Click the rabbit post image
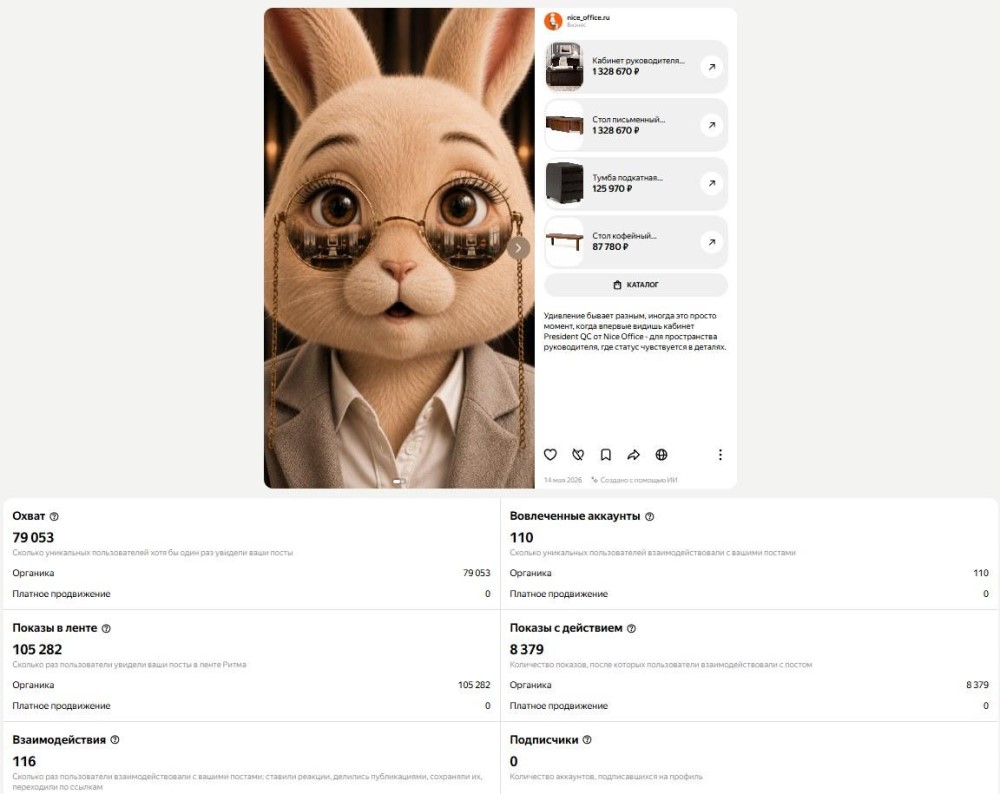Image resolution: width=1000 pixels, height=794 pixels. point(399,248)
